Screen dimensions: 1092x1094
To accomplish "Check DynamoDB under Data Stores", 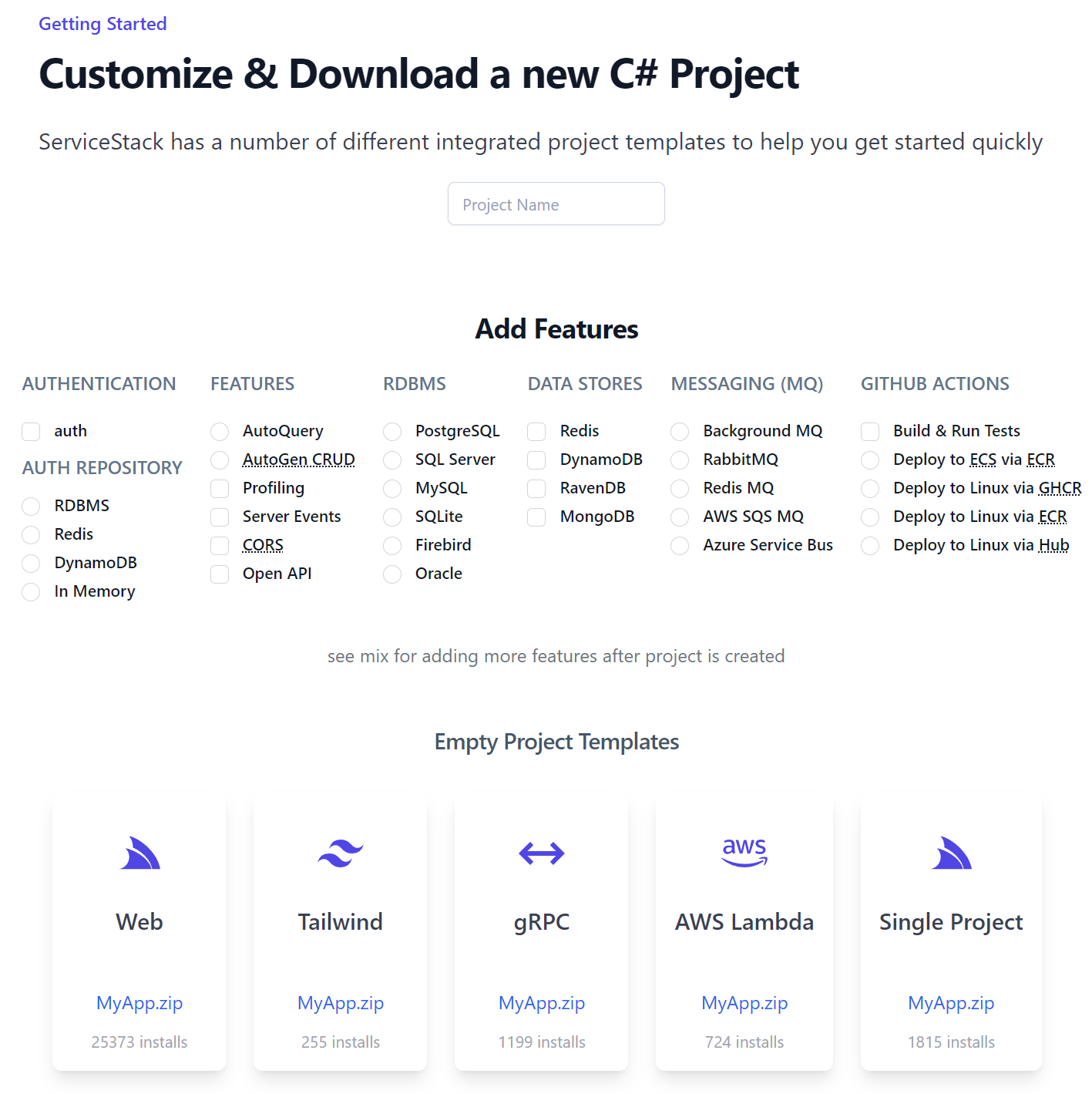I will click(536, 460).
